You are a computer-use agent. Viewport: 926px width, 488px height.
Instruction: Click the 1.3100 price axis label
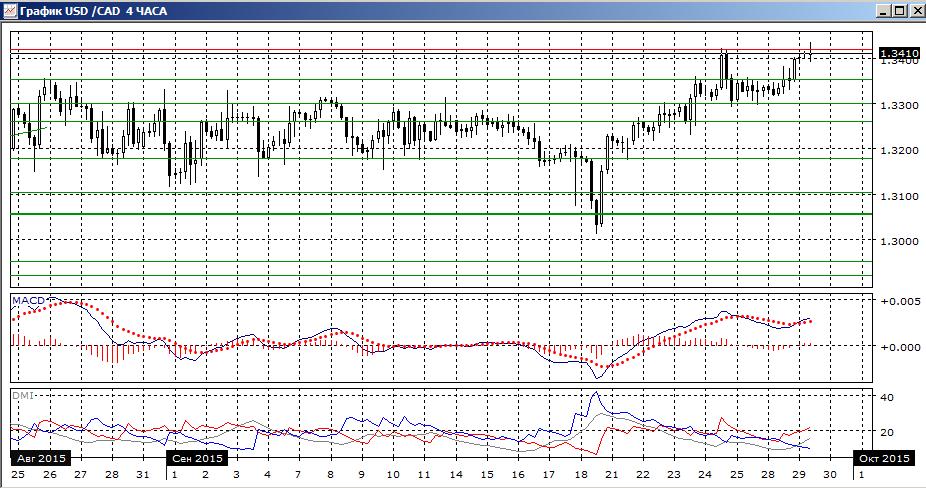pyautogui.click(x=899, y=196)
